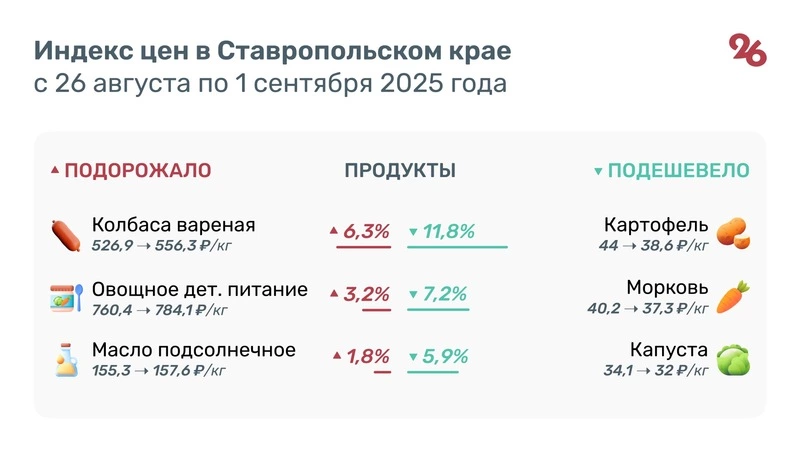Click the Масло подсолнечное price text
The width and height of the screenshot is (800, 450).
point(158,371)
